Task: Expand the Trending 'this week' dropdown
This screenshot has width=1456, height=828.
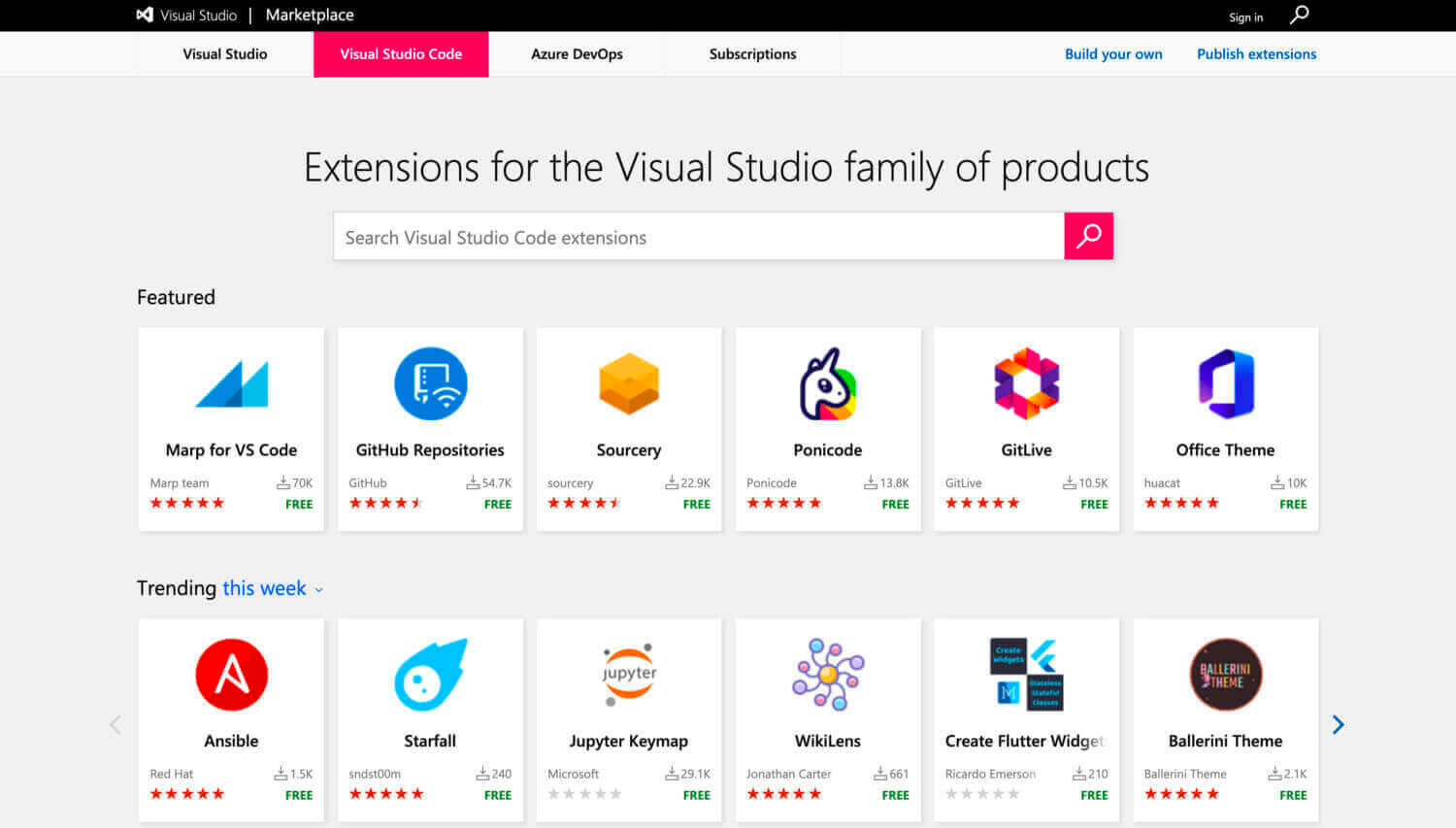Action: pos(273,588)
